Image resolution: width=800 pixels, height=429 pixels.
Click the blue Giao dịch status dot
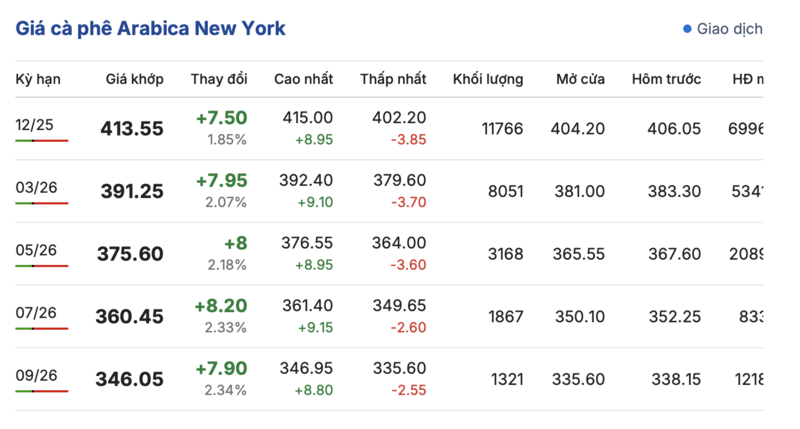point(687,29)
